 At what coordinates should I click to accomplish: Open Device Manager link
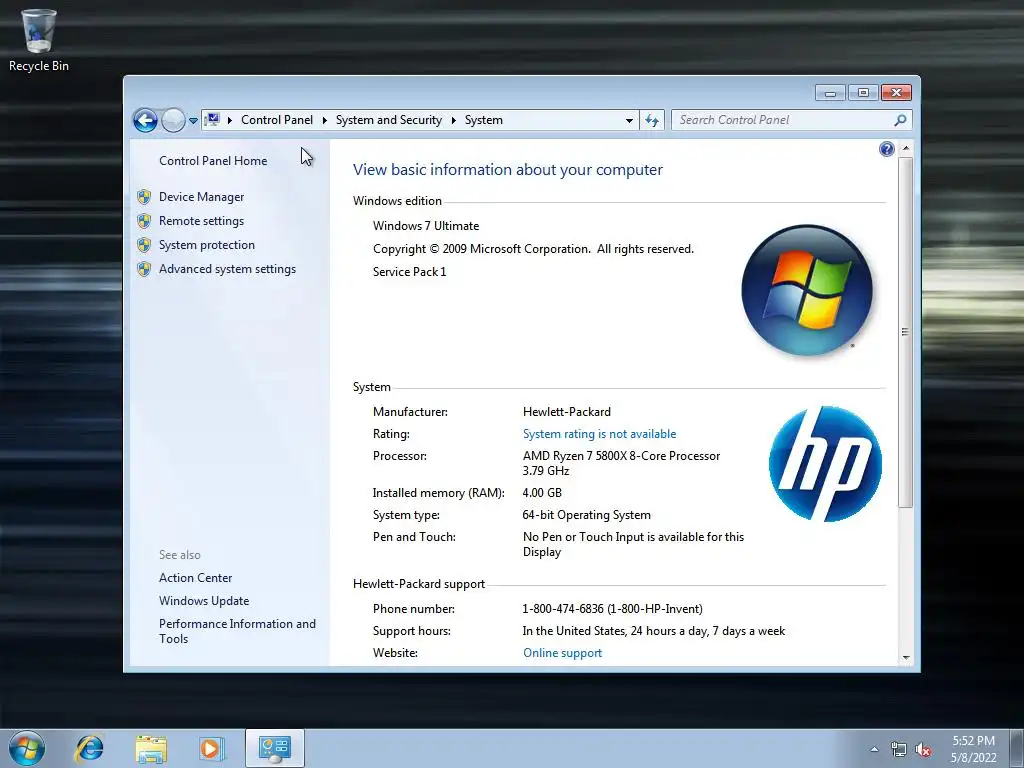click(201, 197)
